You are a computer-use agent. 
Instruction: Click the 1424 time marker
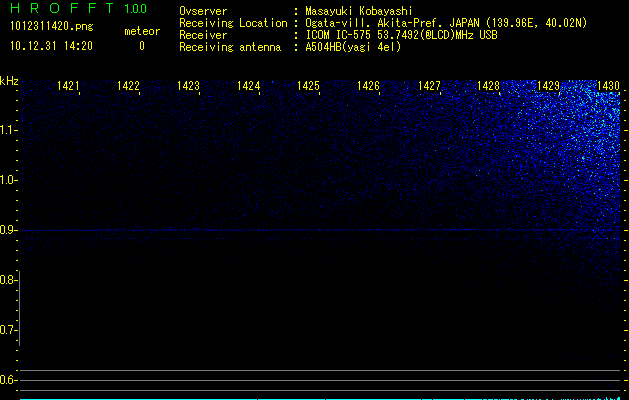click(248, 86)
